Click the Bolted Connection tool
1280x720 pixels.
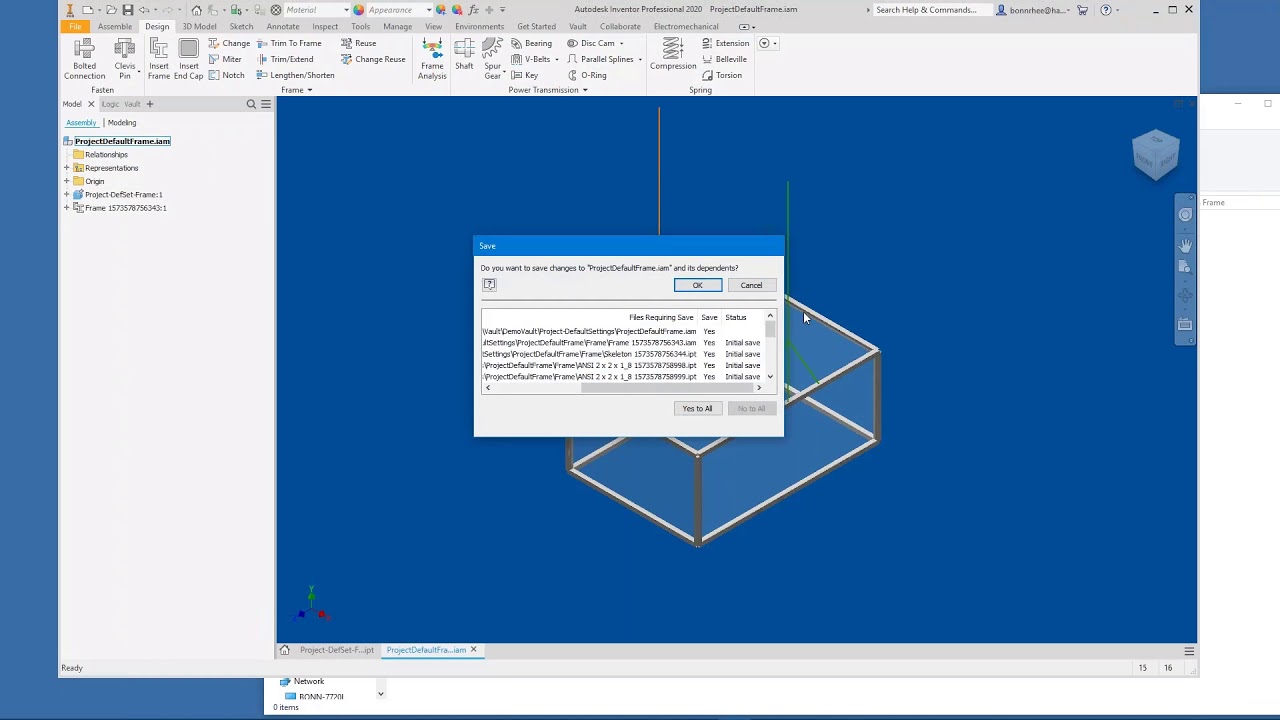[84, 59]
